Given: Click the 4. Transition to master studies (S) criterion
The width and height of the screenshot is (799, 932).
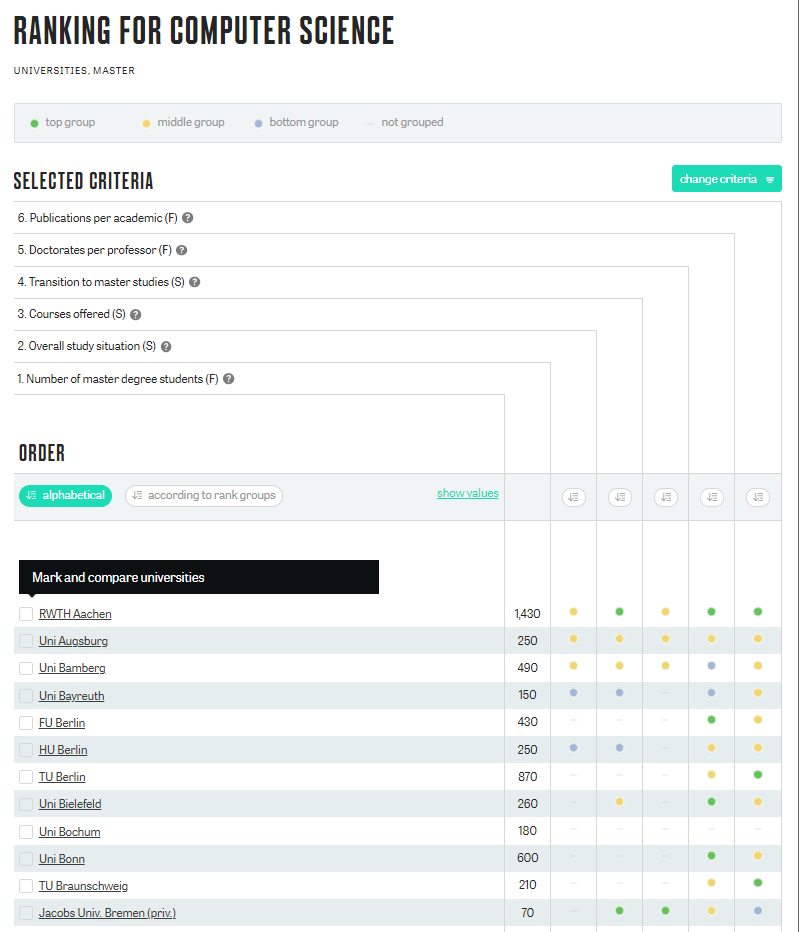Looking at the screenshot, I should click(101, 282).
